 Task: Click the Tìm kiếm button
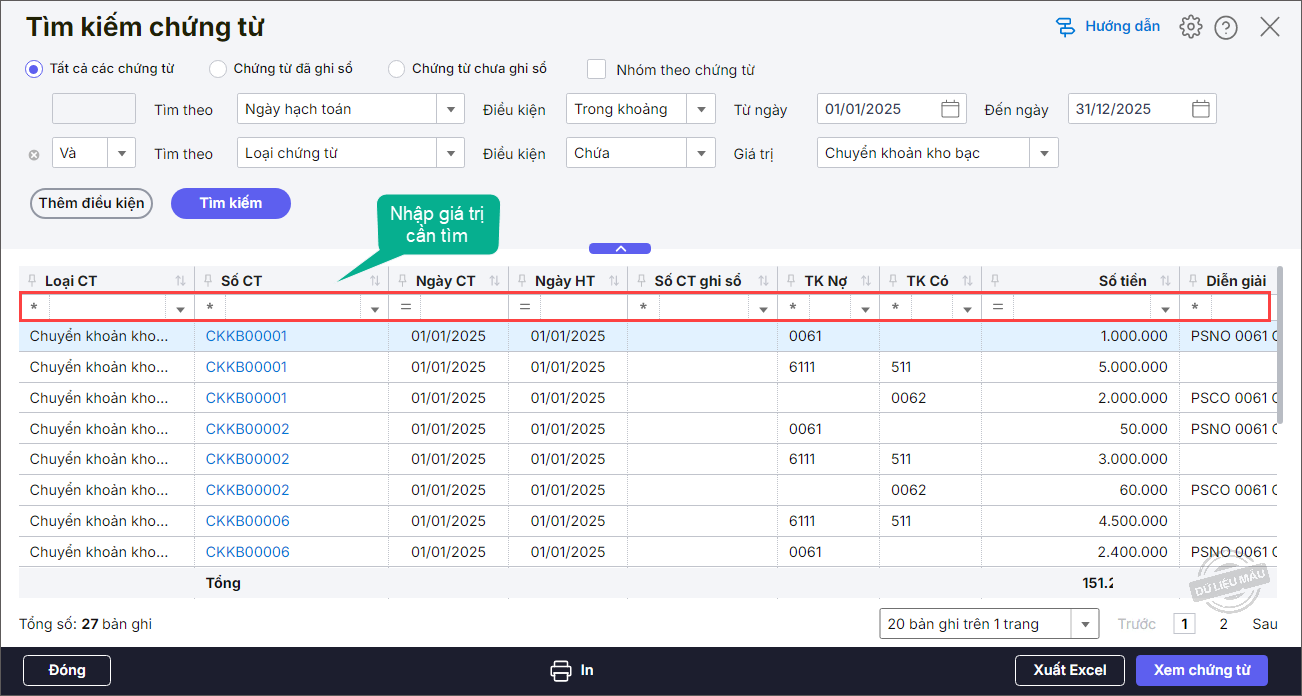click(230, 203)
